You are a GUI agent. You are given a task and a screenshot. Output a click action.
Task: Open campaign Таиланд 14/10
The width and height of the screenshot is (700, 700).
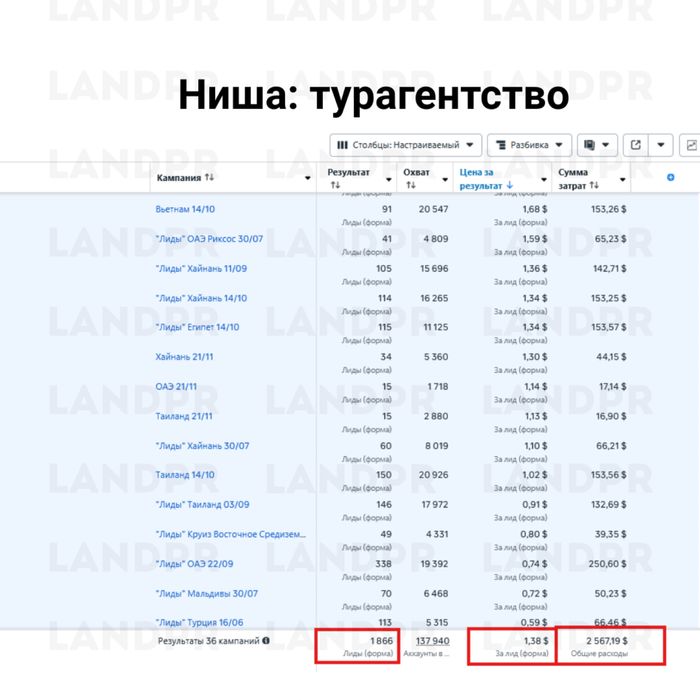pos(185,475)
